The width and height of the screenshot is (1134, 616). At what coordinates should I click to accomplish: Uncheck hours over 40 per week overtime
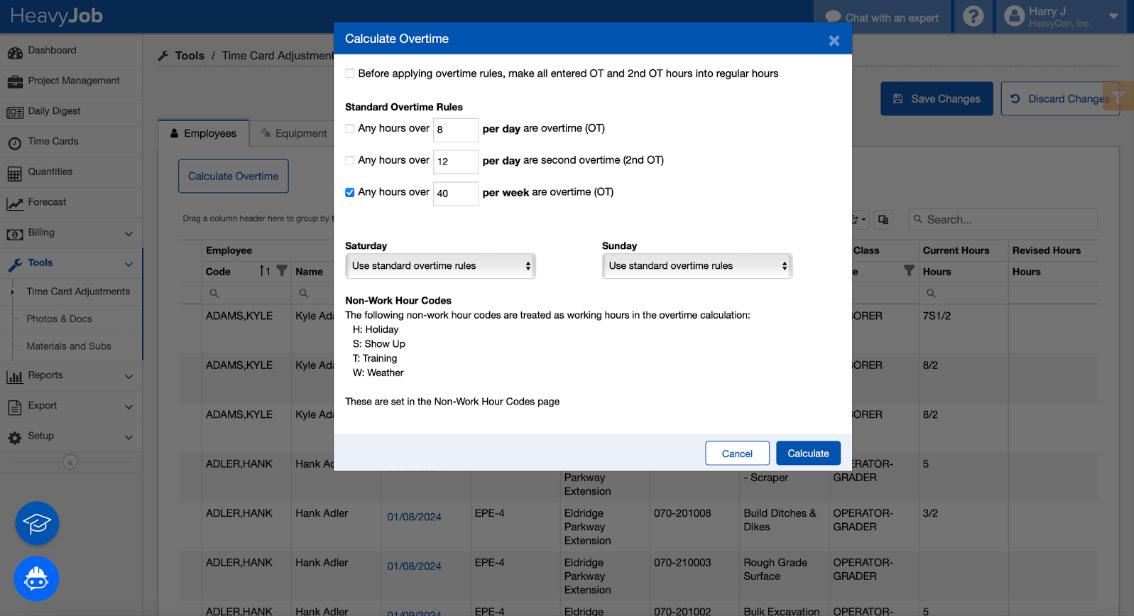click(350, 192)
